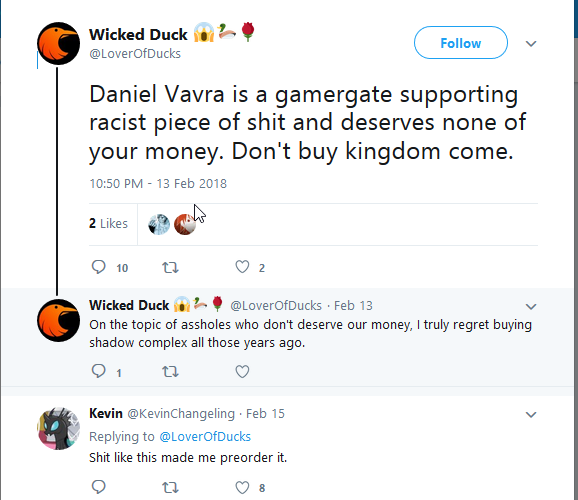Open @LoverOfDucks link in Kevin's reply
Image resolution: width=578 pixels, height=500 pixels.
(205, 437)
